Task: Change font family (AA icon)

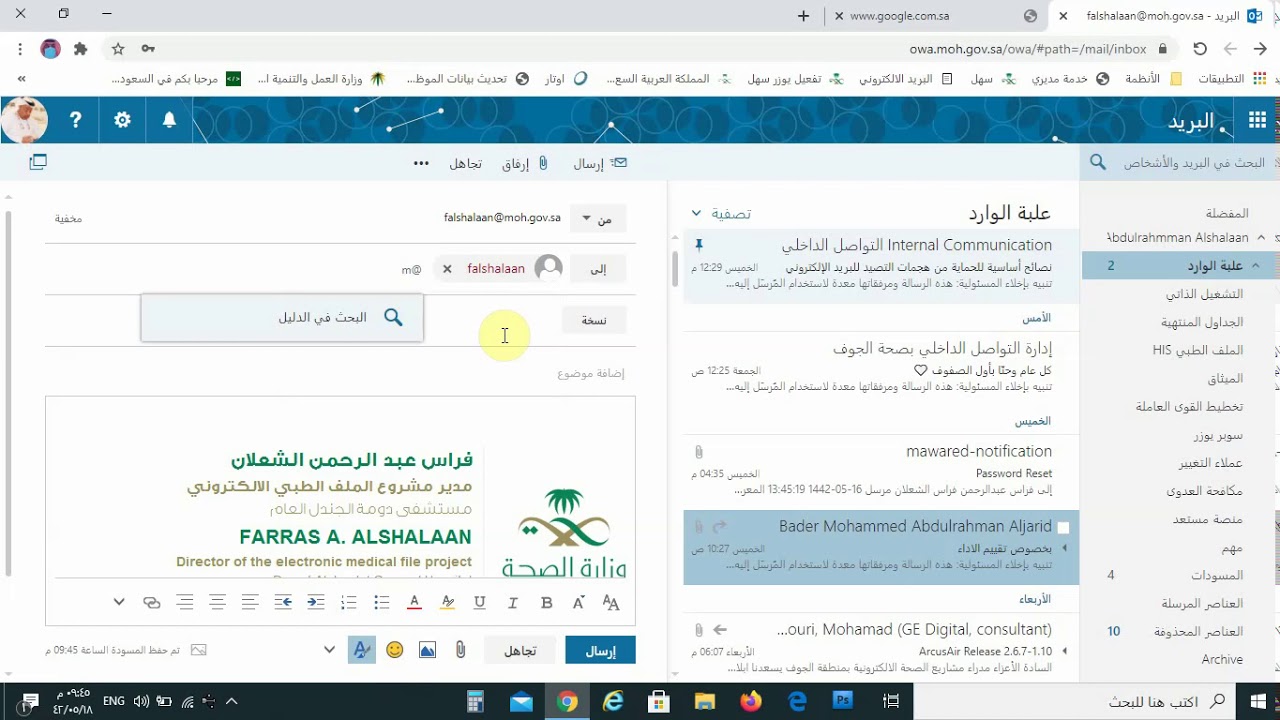Action: pos(611,602)
